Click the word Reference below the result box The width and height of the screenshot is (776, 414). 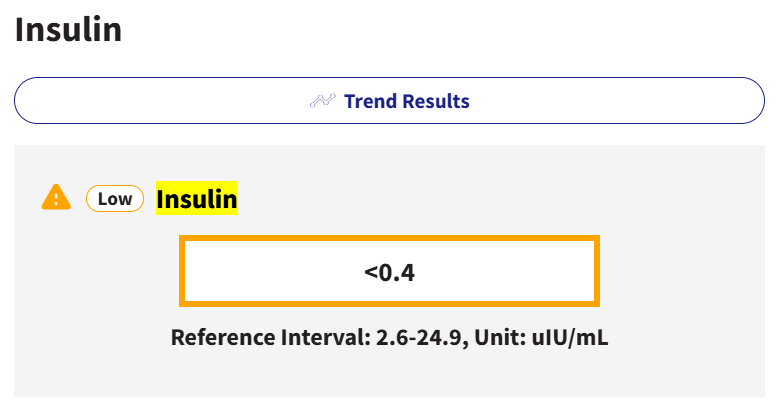[x=223, y=337]
